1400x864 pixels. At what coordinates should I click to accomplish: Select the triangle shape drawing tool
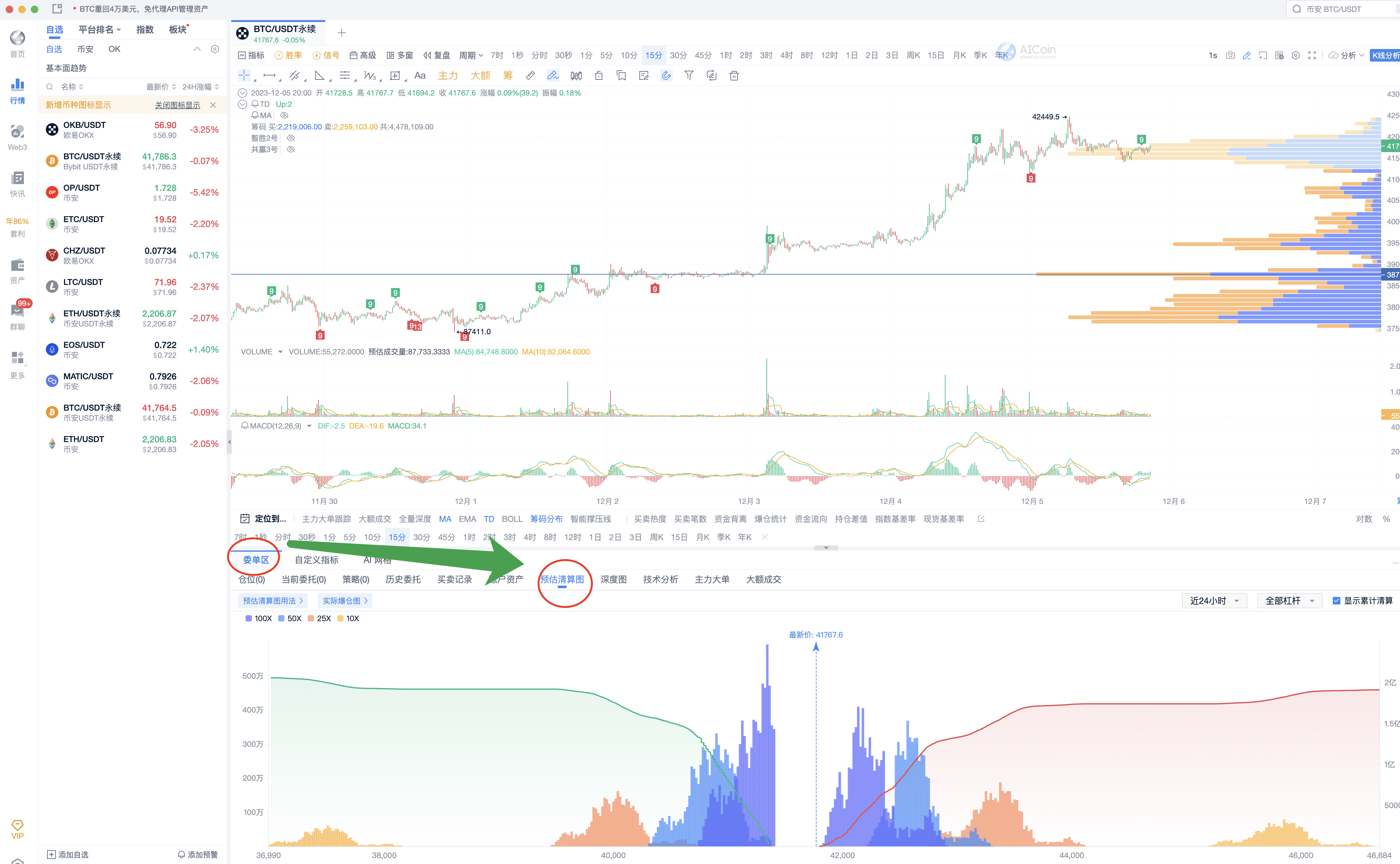(x=319, y=75)
